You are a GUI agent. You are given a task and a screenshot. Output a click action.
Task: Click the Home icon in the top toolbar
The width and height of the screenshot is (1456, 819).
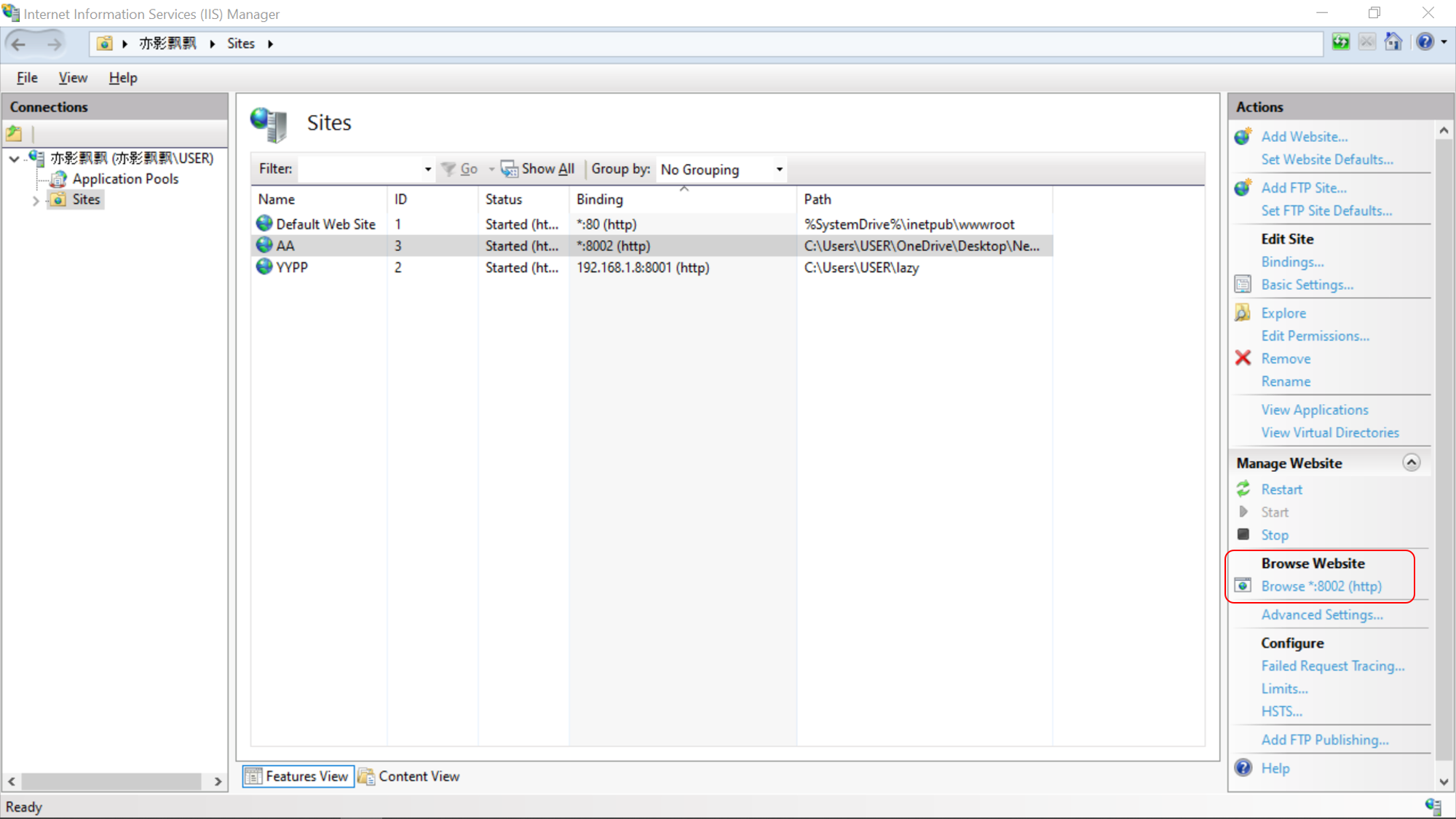coord(1393,42)
